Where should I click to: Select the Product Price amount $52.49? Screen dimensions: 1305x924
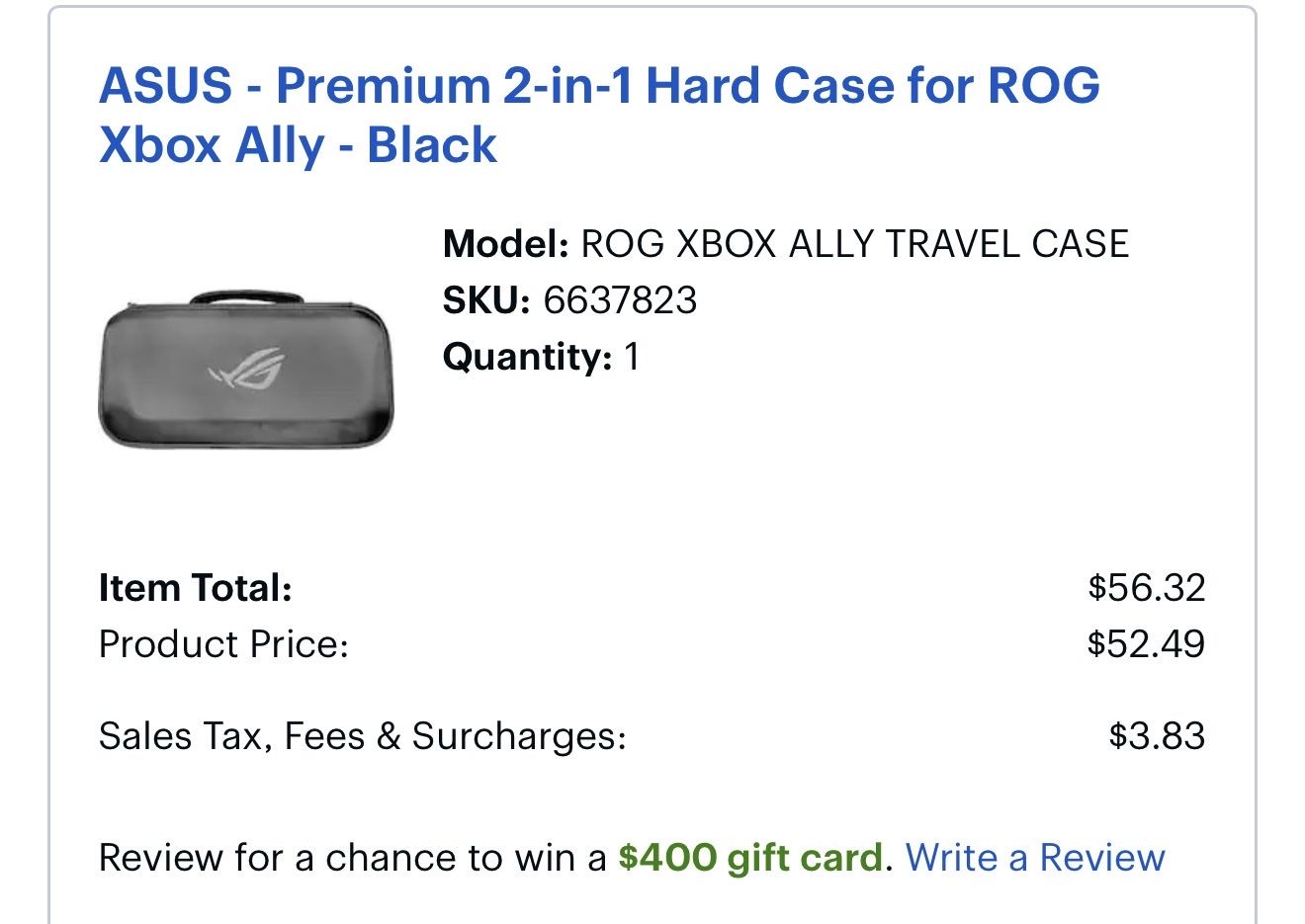(x=1146, y=644)
